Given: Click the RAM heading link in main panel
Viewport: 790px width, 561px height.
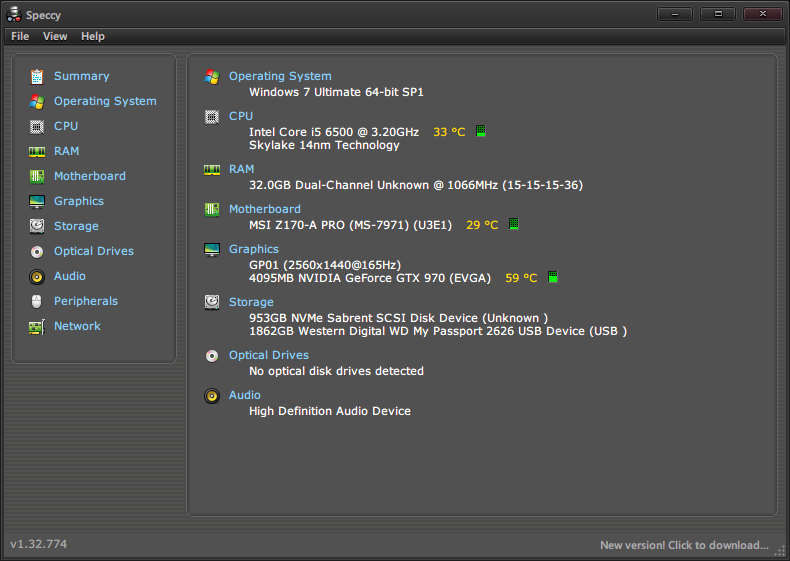Looking at the screenshot, I should [x=241, y=169].
